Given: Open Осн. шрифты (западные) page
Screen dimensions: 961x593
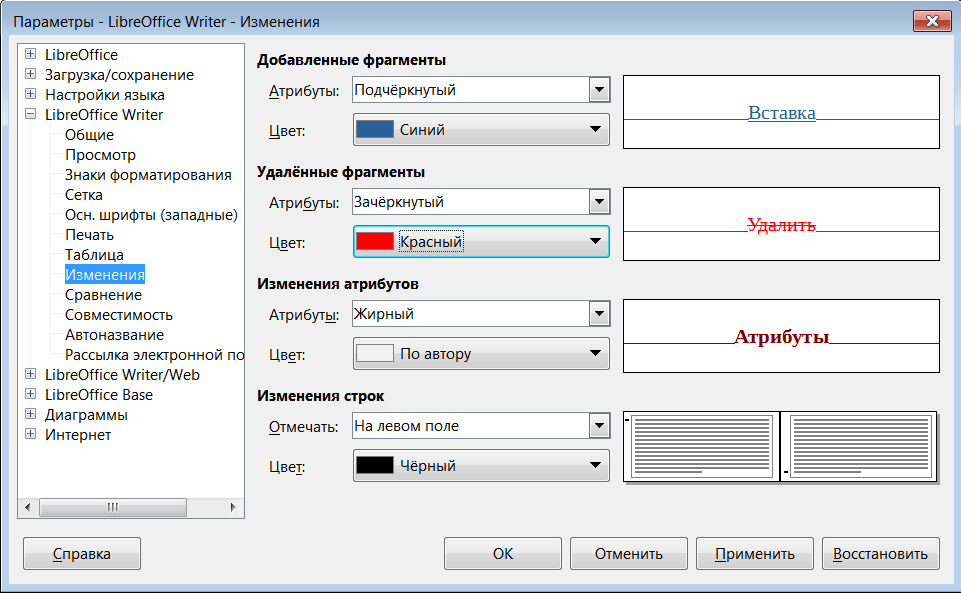Looking at the screenshot, I should click(x=151, y=215).
